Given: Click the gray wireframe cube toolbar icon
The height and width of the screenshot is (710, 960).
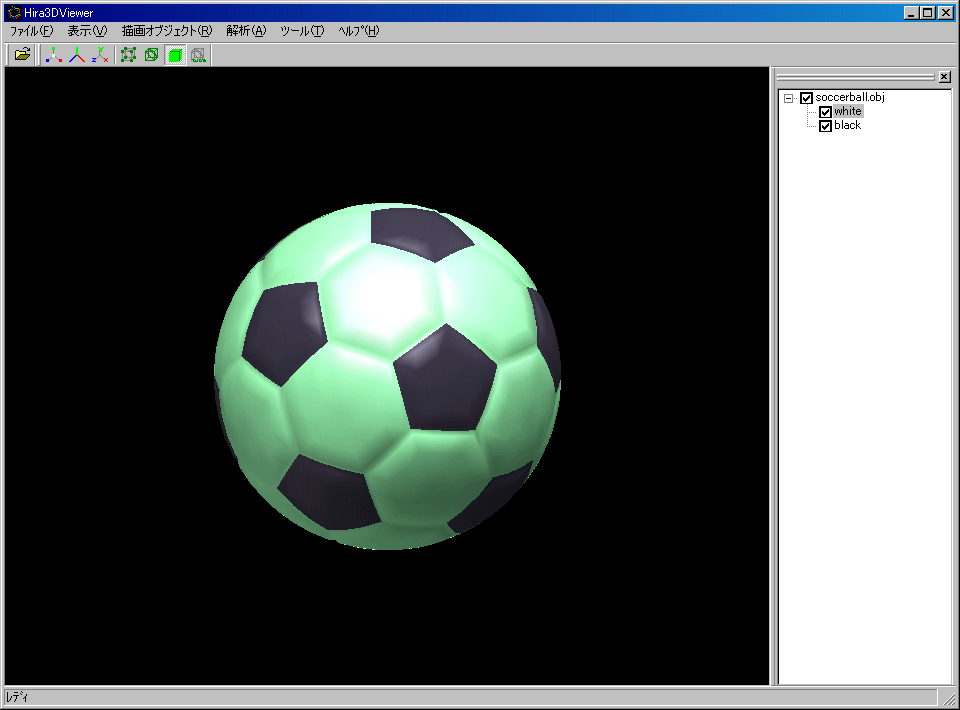Looking at the screenshot, I should [198, 54].
